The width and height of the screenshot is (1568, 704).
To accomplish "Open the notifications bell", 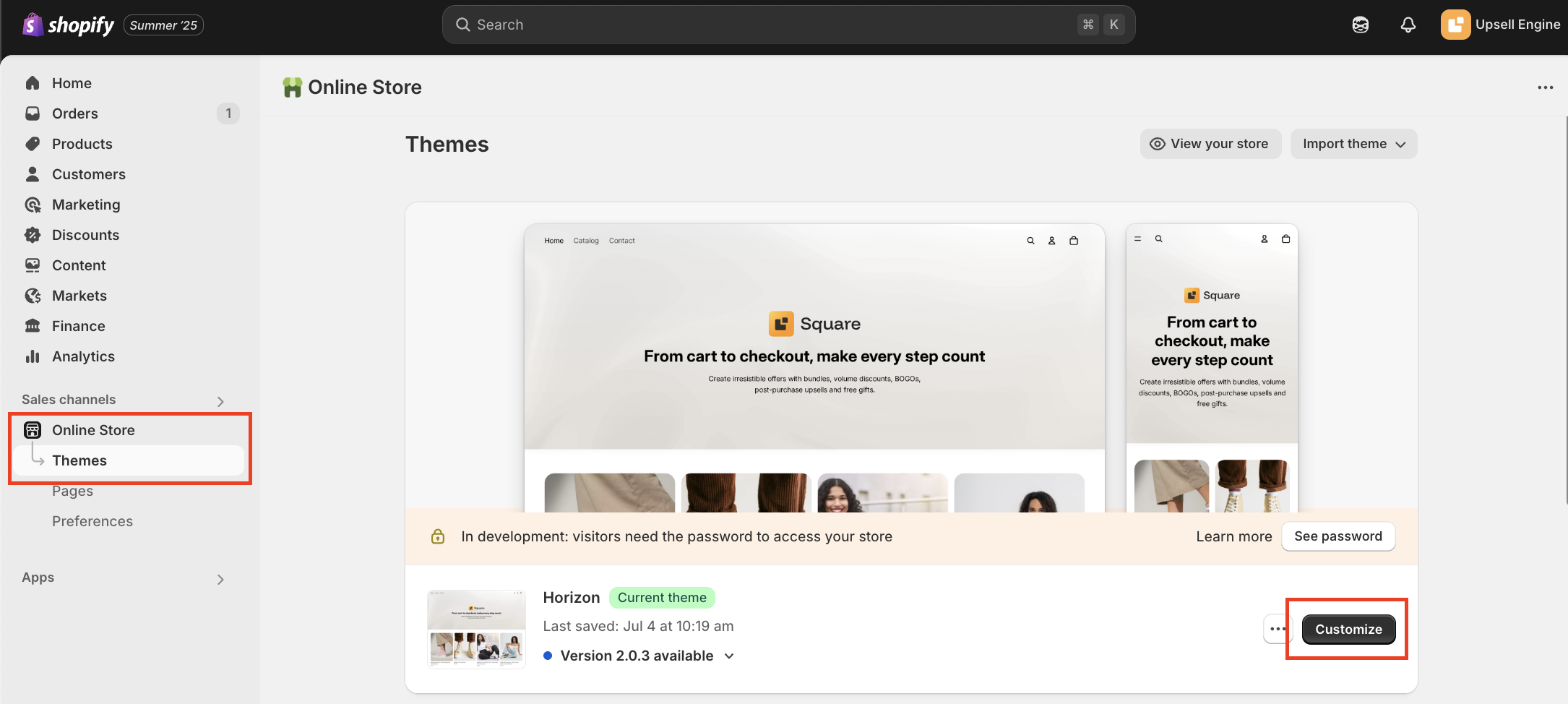I will coord(1408,25).
